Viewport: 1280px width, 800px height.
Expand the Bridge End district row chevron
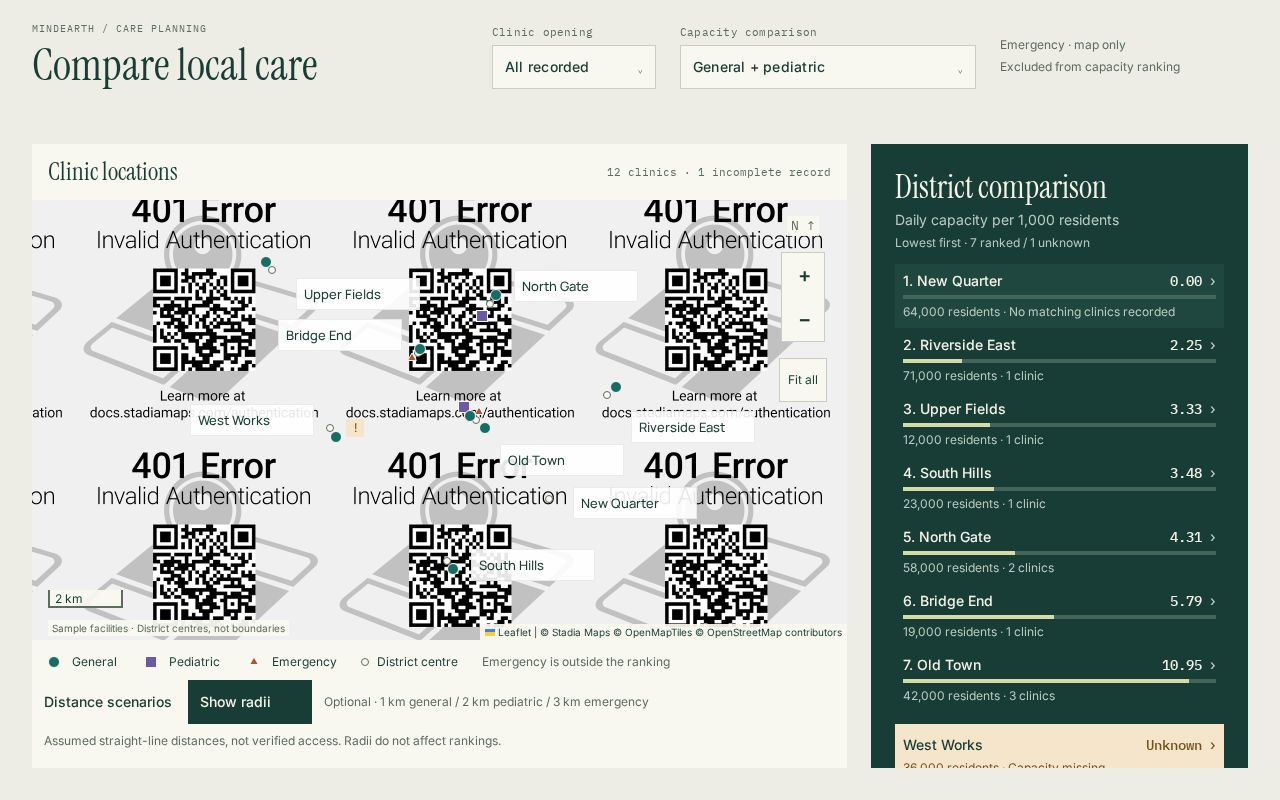click(1213, 602)
